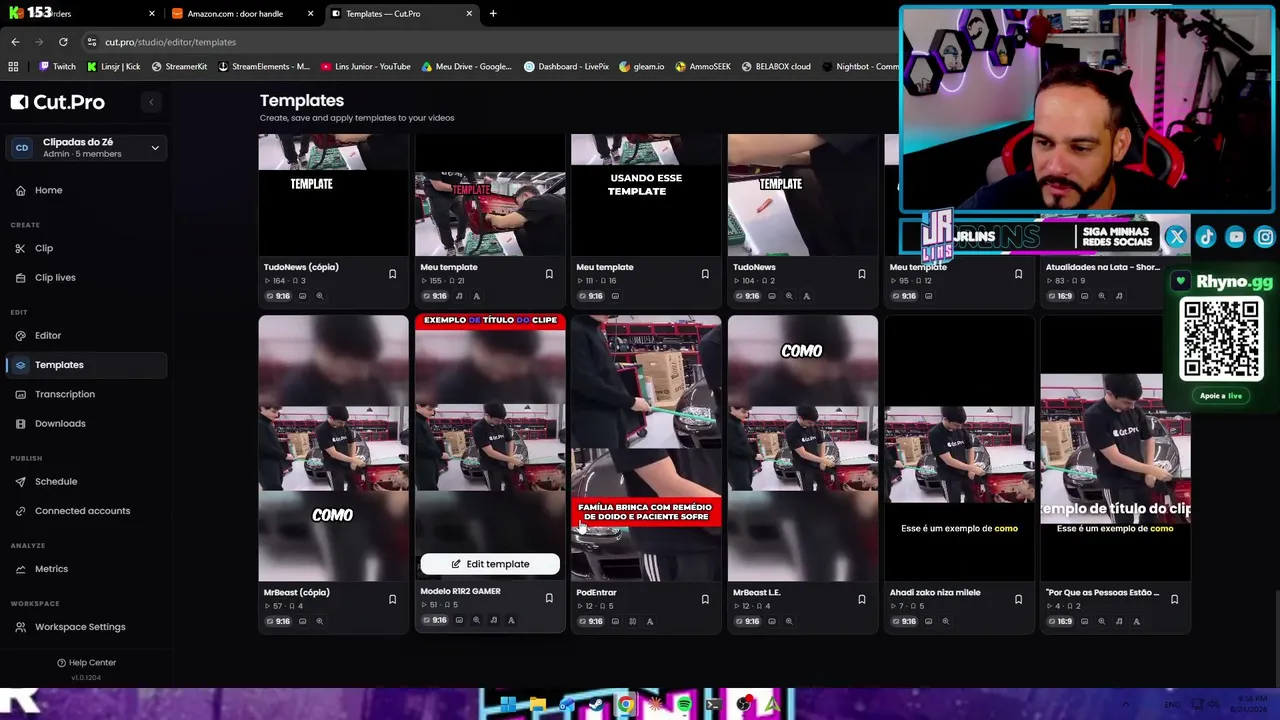Open the PodEntrar template thumbnail
The width and height of the screenshot is (1280, 720).
(x=646, y=448)
